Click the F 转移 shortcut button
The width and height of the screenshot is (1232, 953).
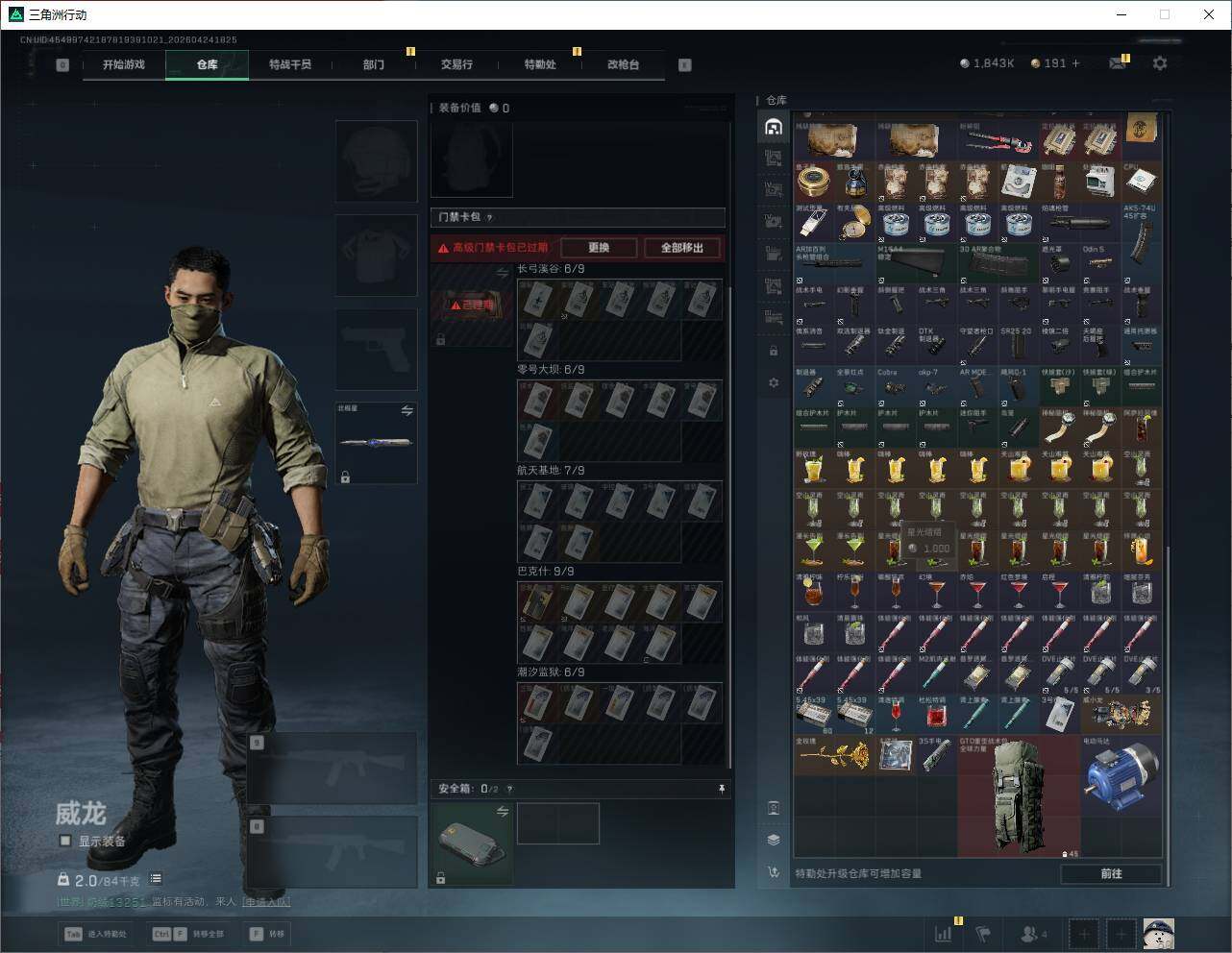pos(268,934)
